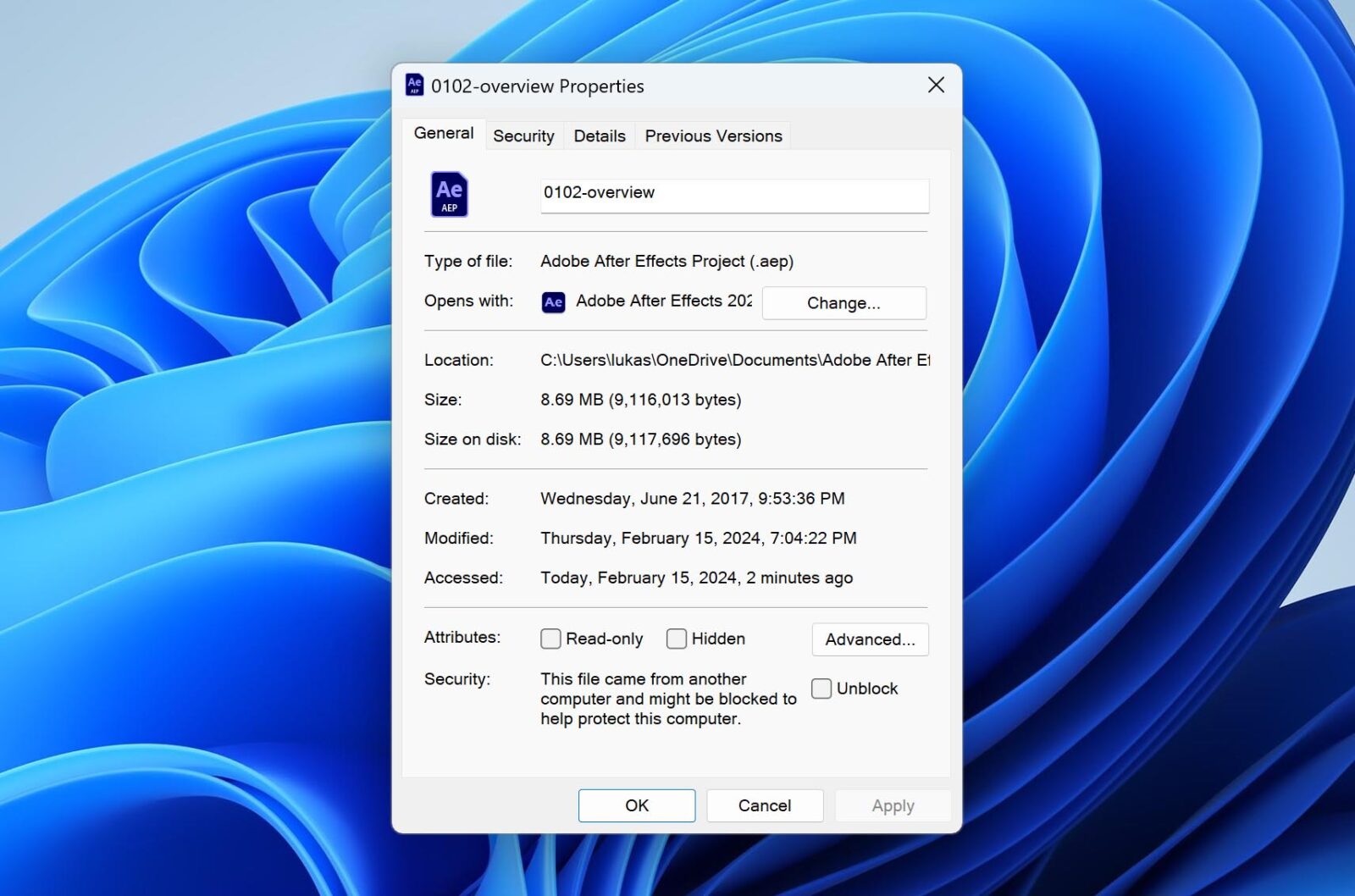Select the 0102-overview filename field
The image size is (1355, 896).
[733, 195]
